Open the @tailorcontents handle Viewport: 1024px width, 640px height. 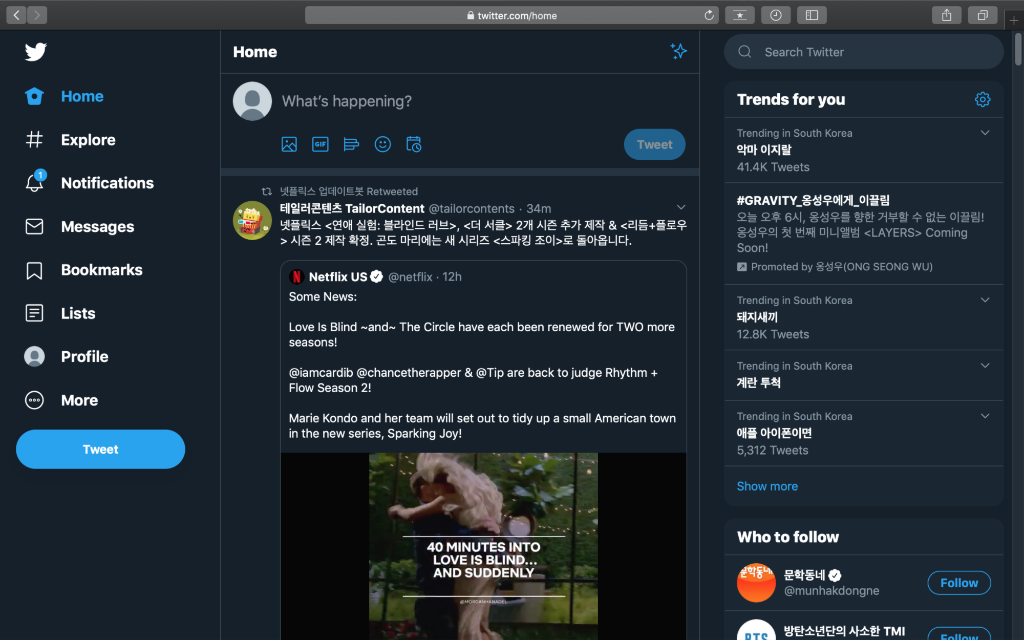click(472, 208)
